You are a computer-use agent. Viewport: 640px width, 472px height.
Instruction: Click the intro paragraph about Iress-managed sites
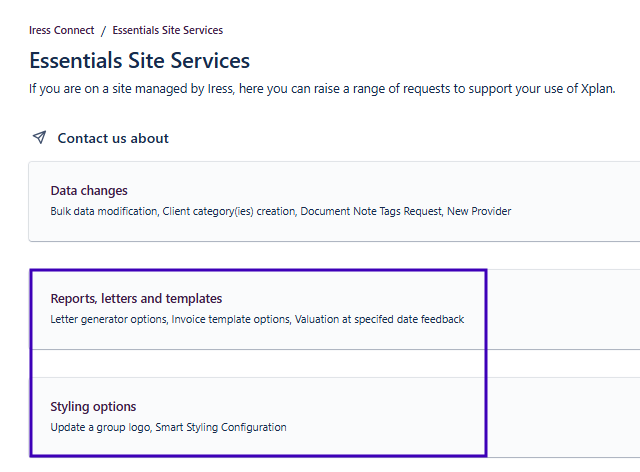point(300,89)
